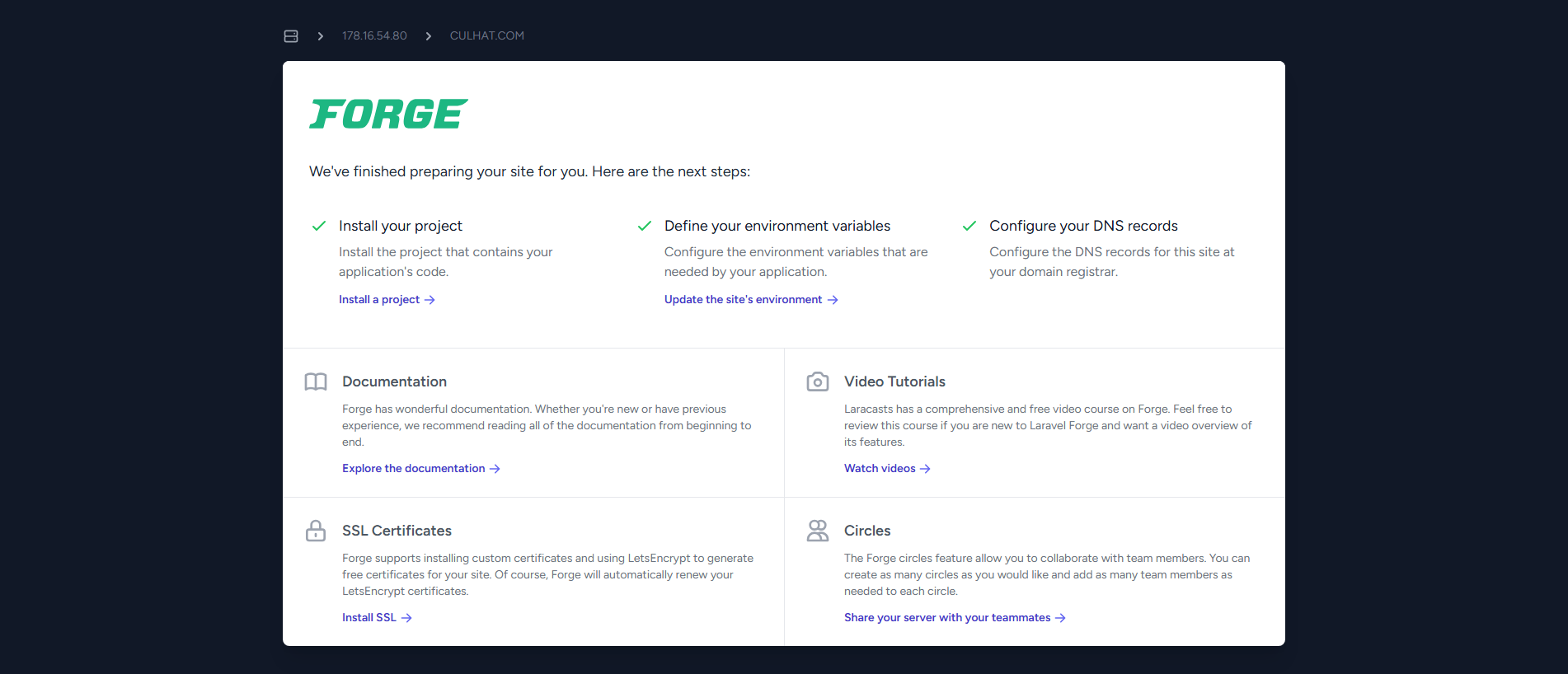Click the server icon in breadcrumb
Screen dimensions: 1568x674
[291, 36]
